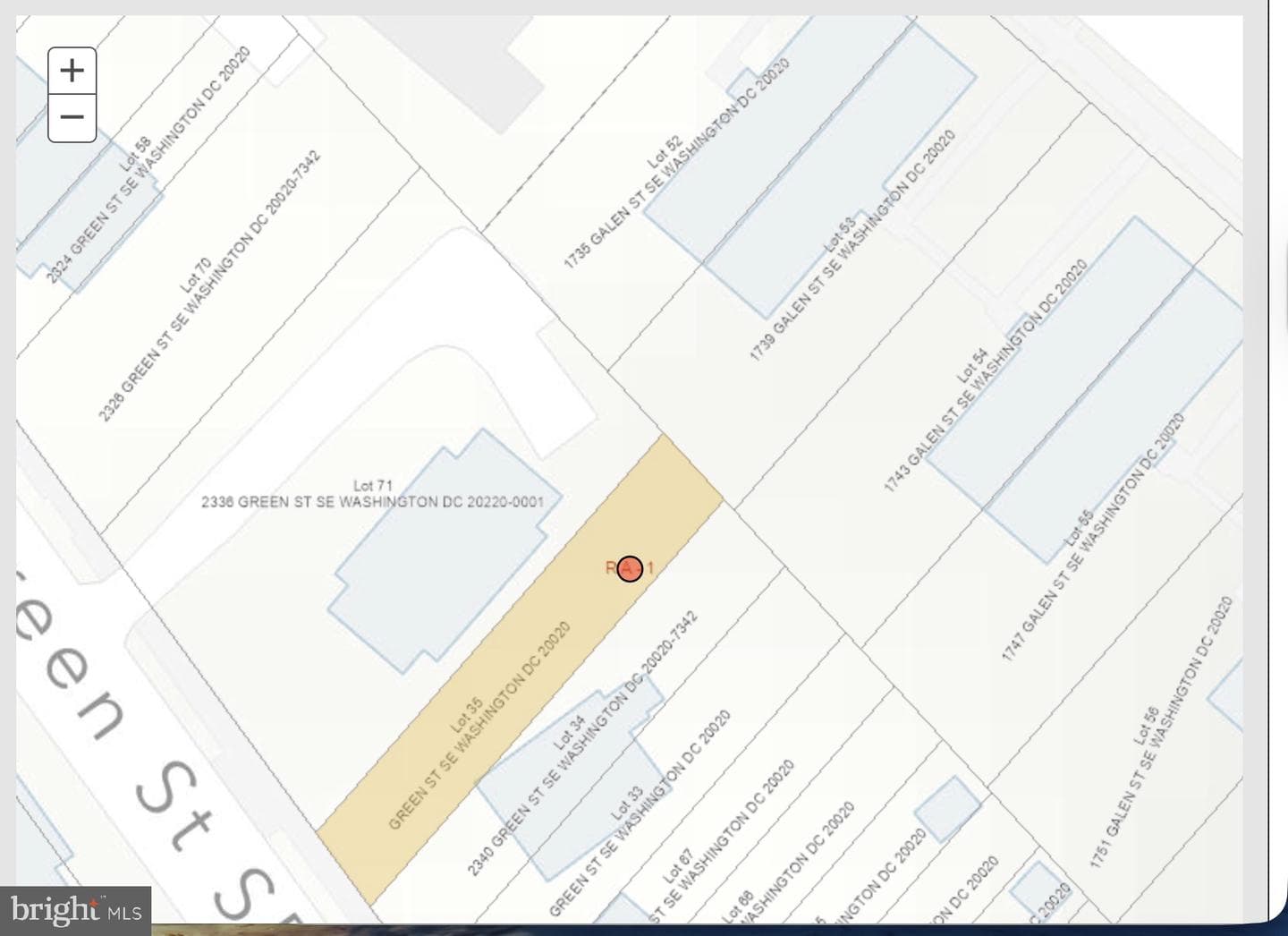
Task: Click the building footprint on Lot 71
Action: pos(445,550)
